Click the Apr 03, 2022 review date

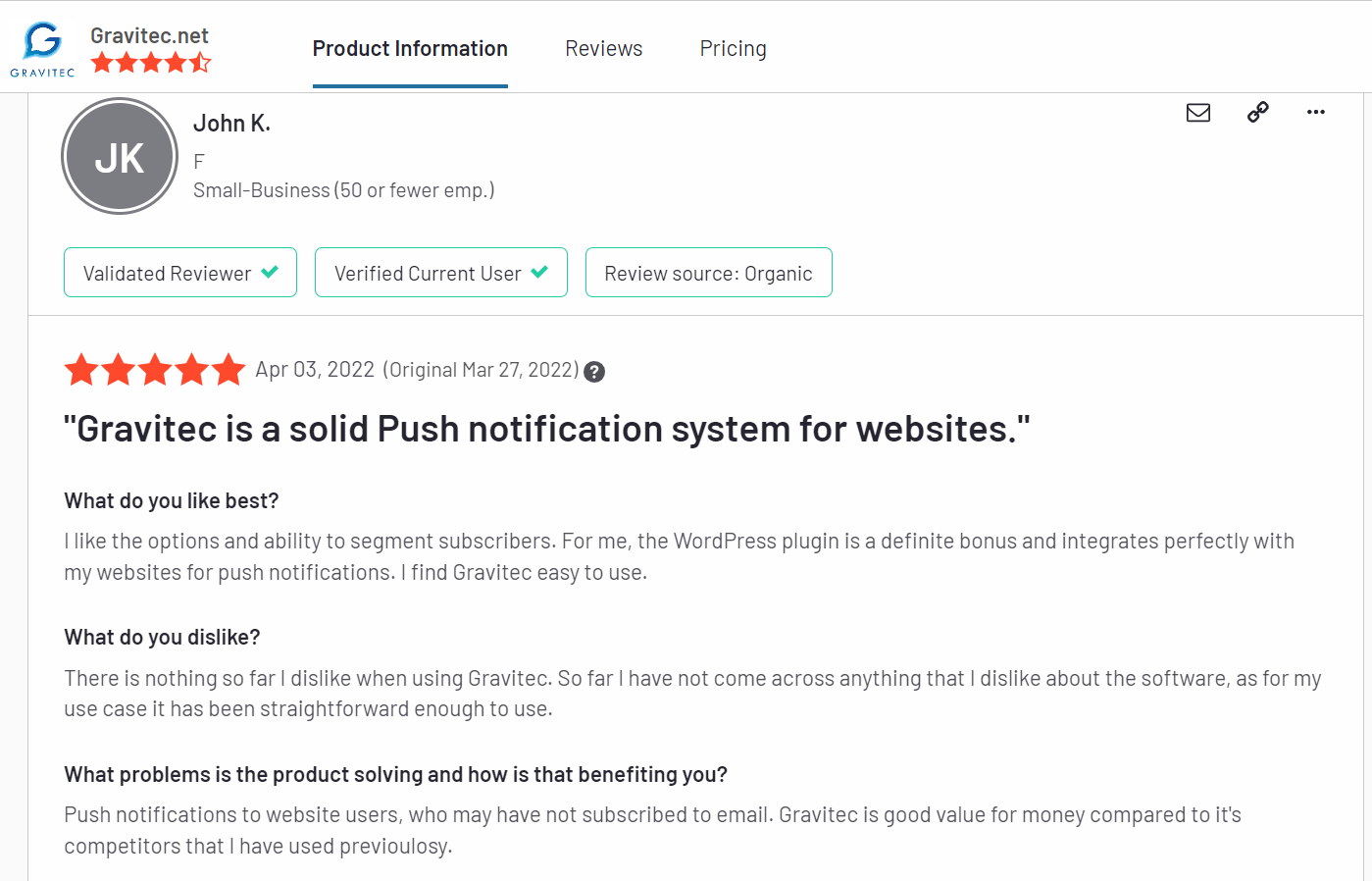tap(315, 370)
